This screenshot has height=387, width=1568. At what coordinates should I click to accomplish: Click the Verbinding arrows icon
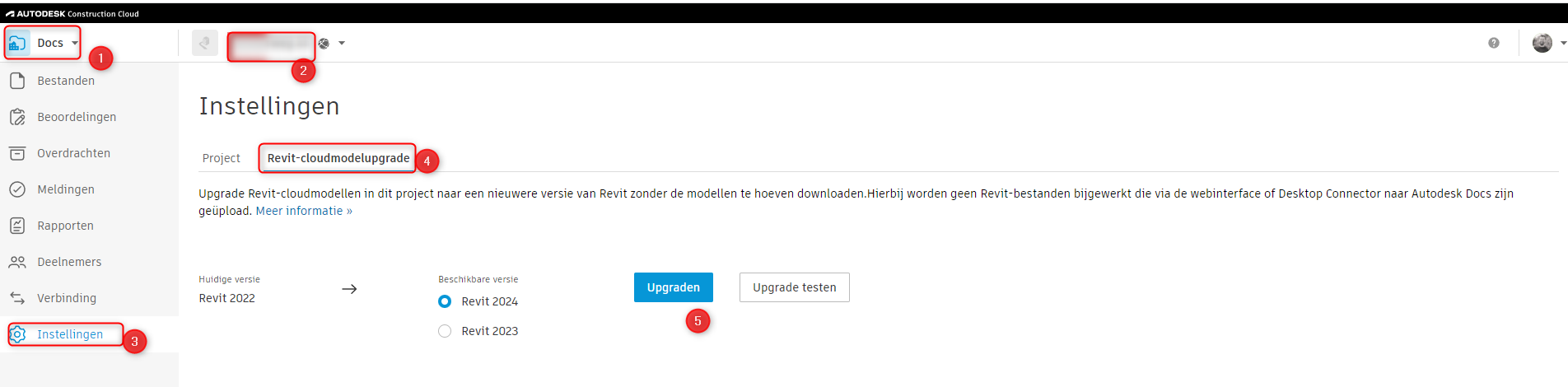pos(17,298)
